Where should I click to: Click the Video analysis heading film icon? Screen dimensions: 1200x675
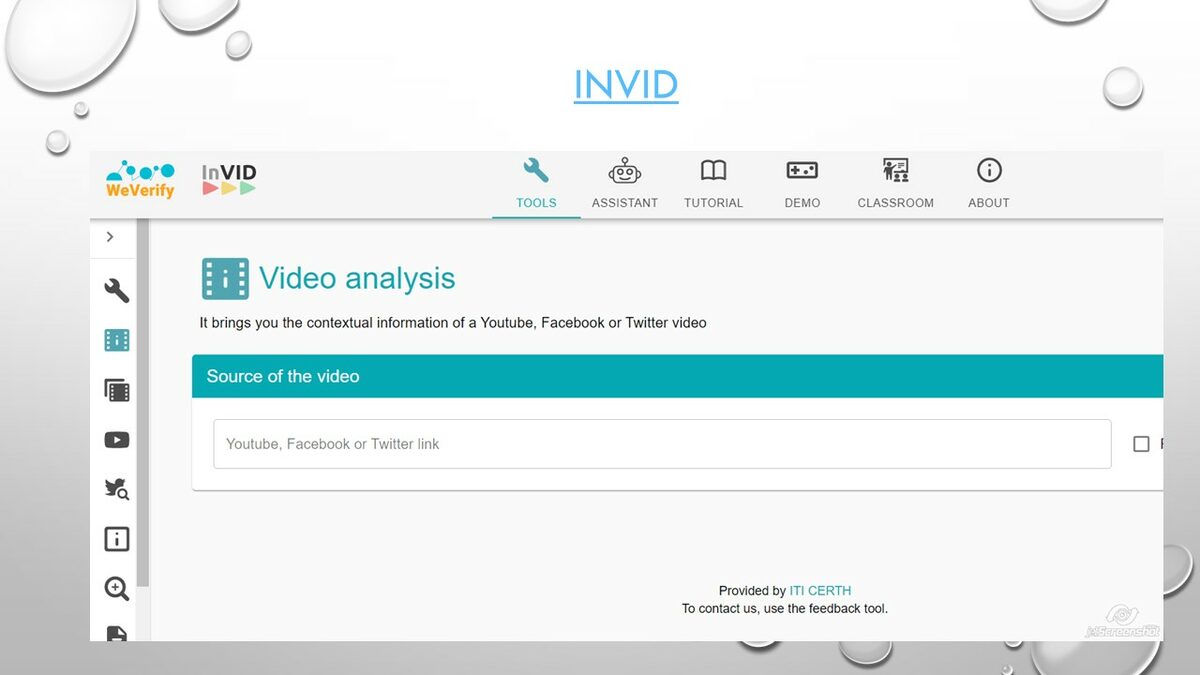point(225,279)
